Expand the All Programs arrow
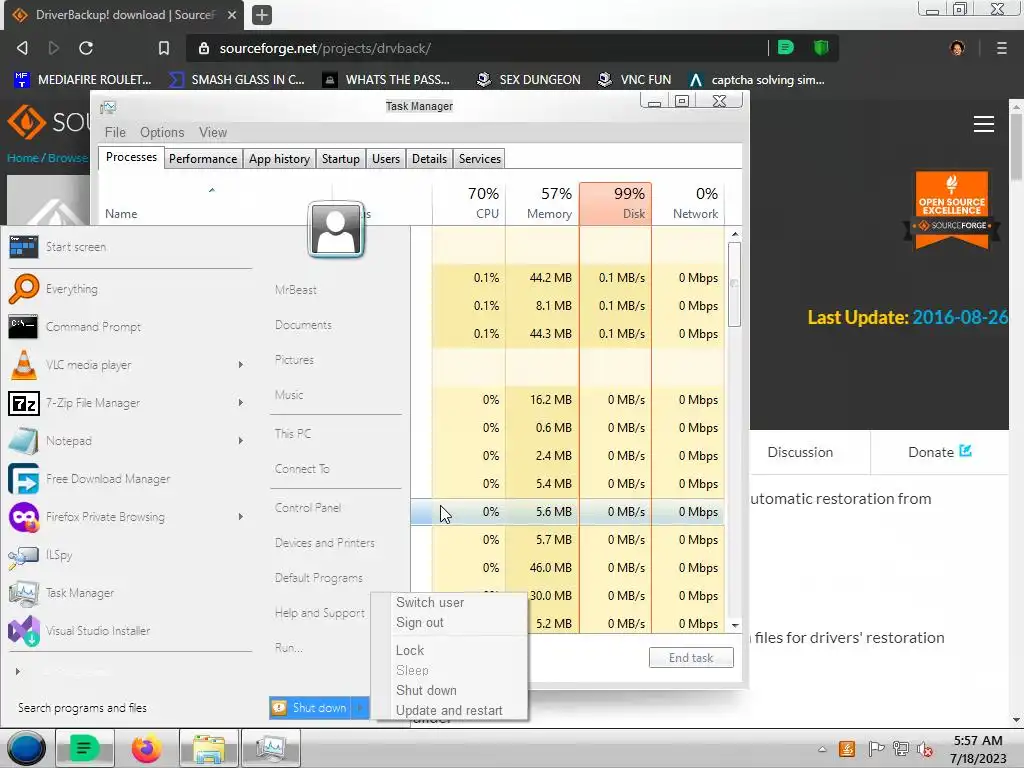 point(18,671)
